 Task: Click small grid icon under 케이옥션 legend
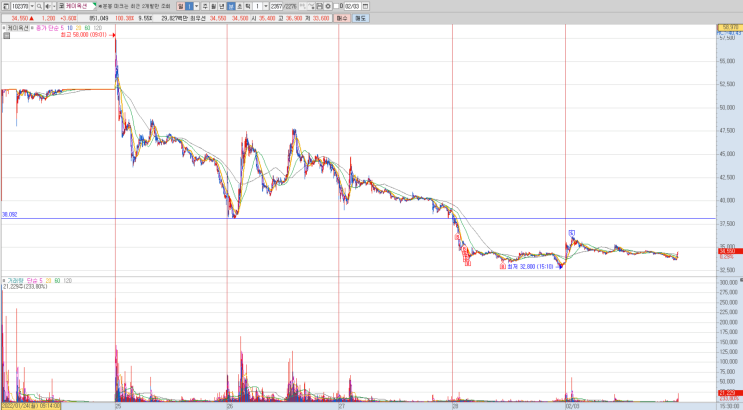[x=6, y=36]
